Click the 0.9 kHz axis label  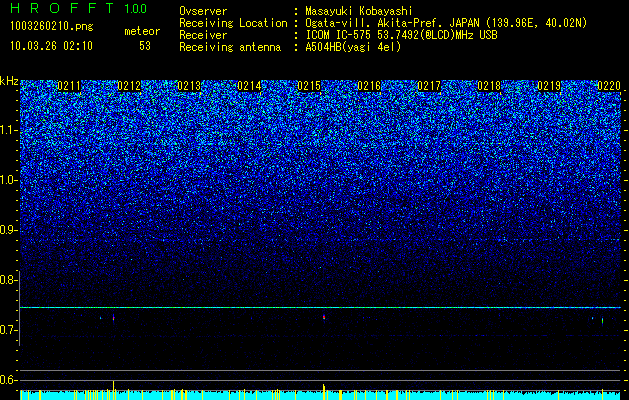click(9, 230)
